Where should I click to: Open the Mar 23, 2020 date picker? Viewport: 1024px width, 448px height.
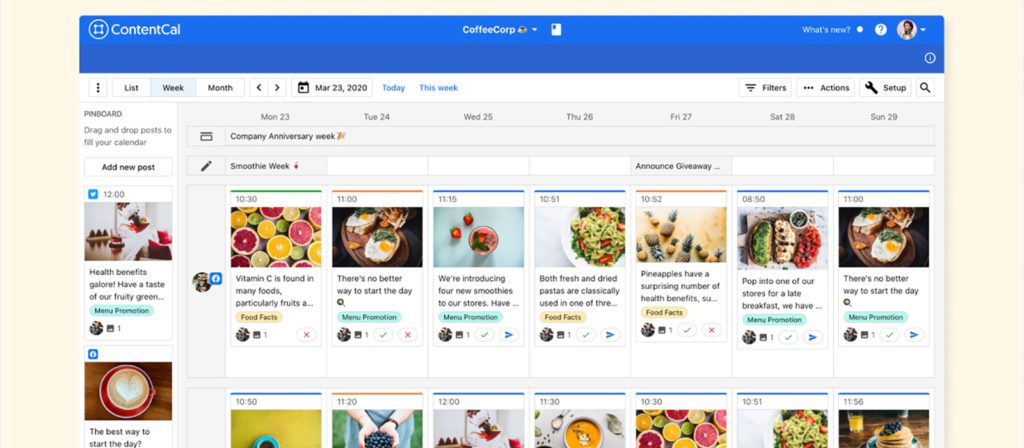(x=332, y=88)
